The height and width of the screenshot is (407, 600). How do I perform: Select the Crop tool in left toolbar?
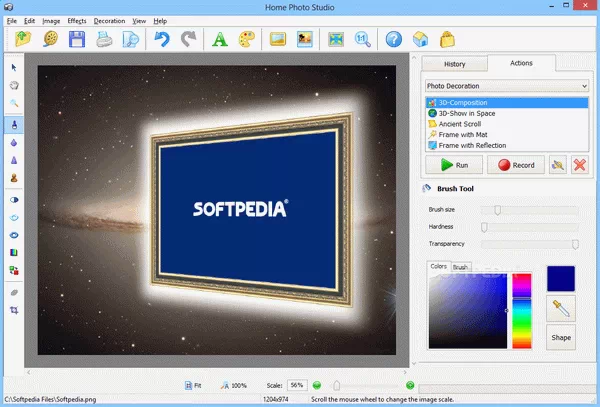pyautogui.click(x=14, y=311)
